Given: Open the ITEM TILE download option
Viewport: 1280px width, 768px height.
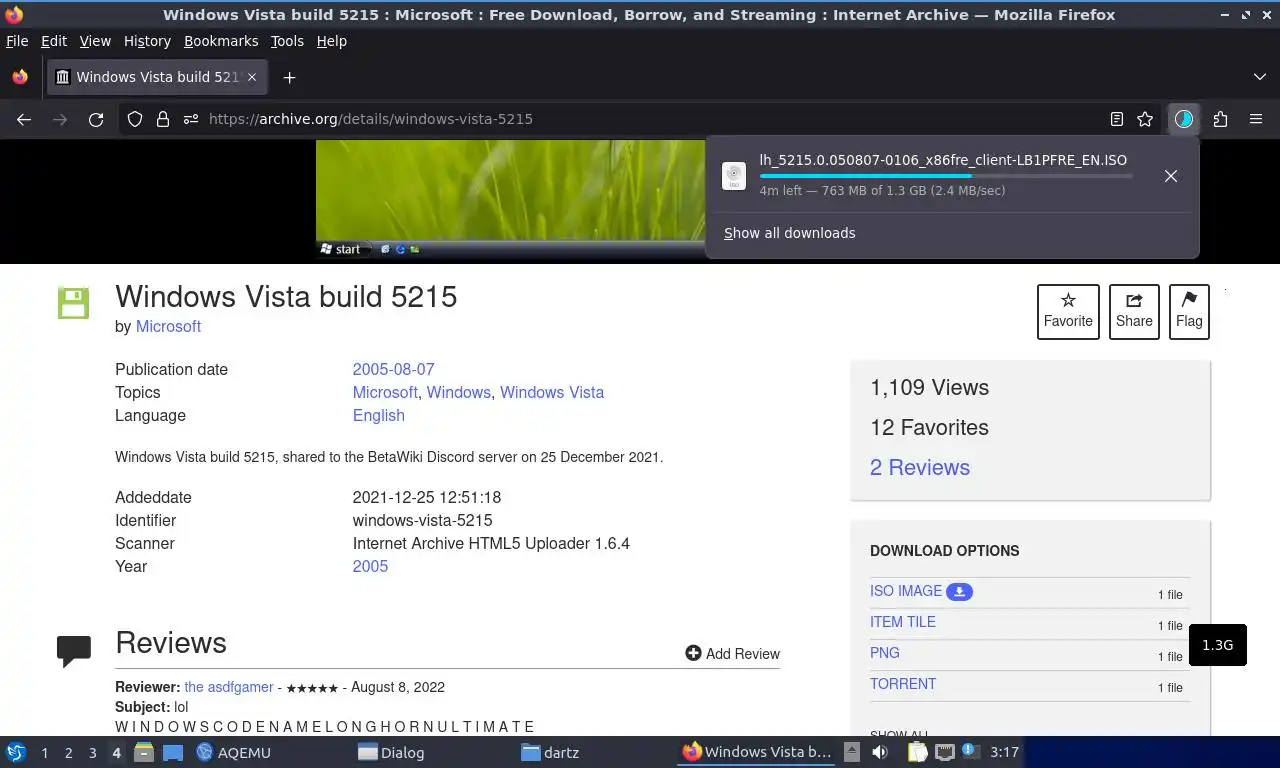Looking at the screenshot, I should (x=903, y=622).
